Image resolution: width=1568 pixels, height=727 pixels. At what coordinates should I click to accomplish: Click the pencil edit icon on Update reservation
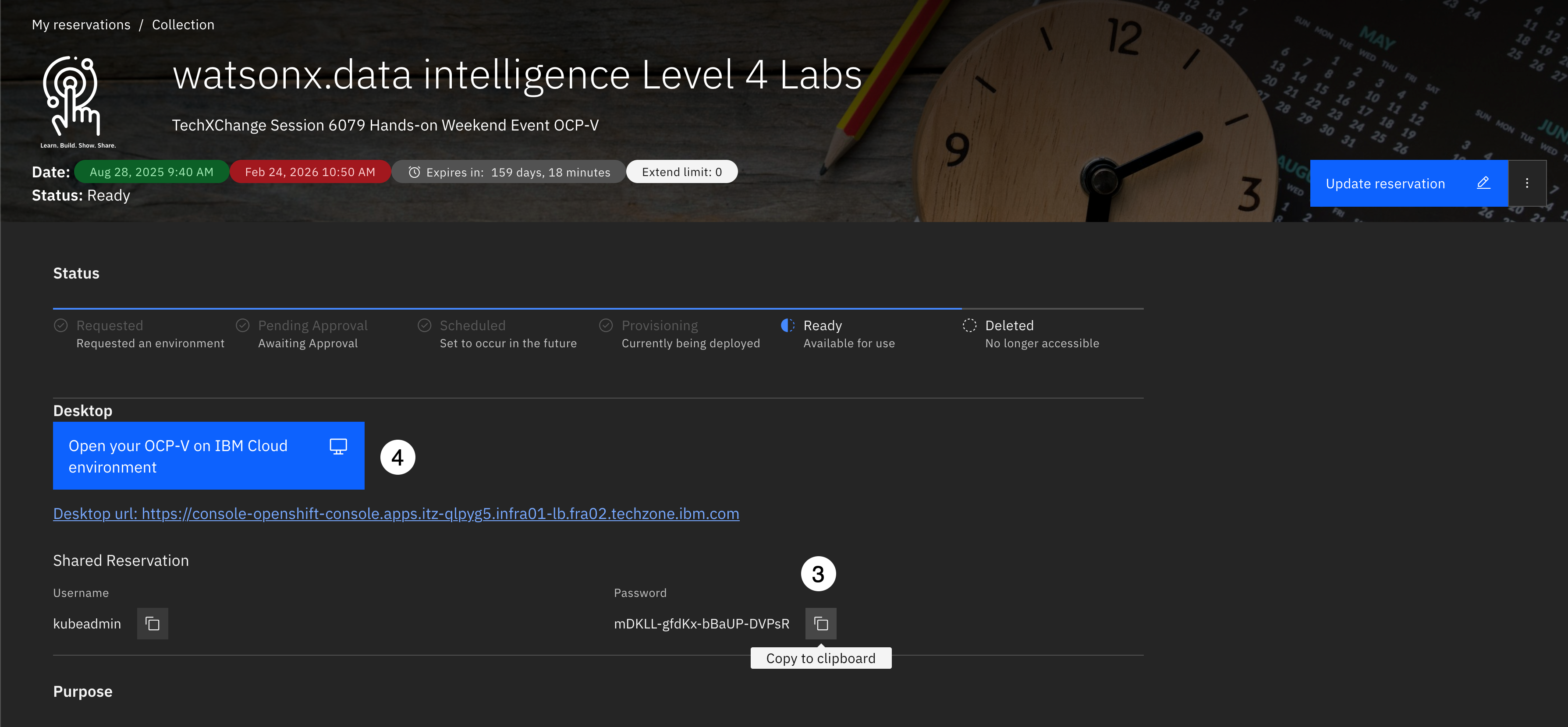pos(1483,183)
